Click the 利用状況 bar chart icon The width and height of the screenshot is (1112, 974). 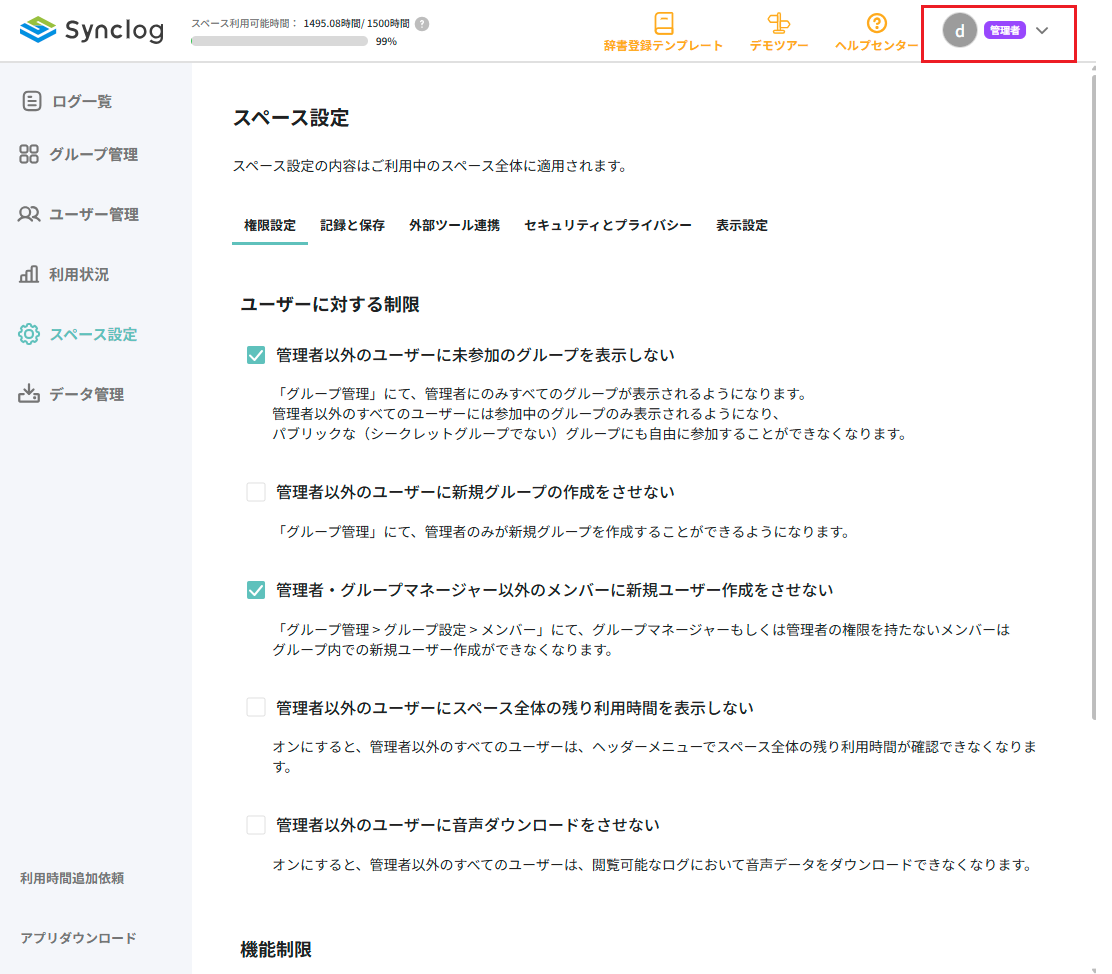click(x=29, y=275)
